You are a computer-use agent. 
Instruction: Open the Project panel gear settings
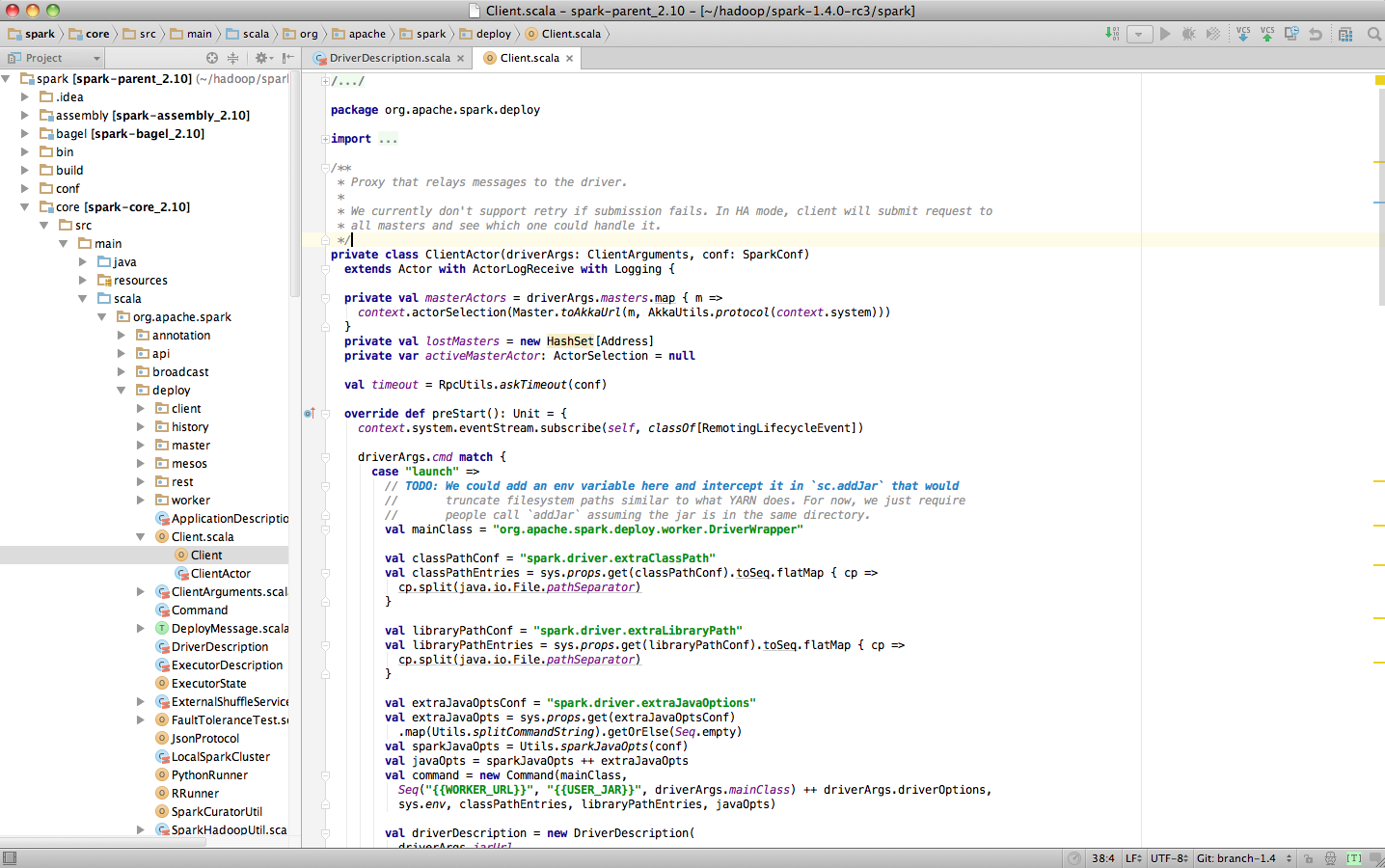pyautogui.click(x=261, y=58)
